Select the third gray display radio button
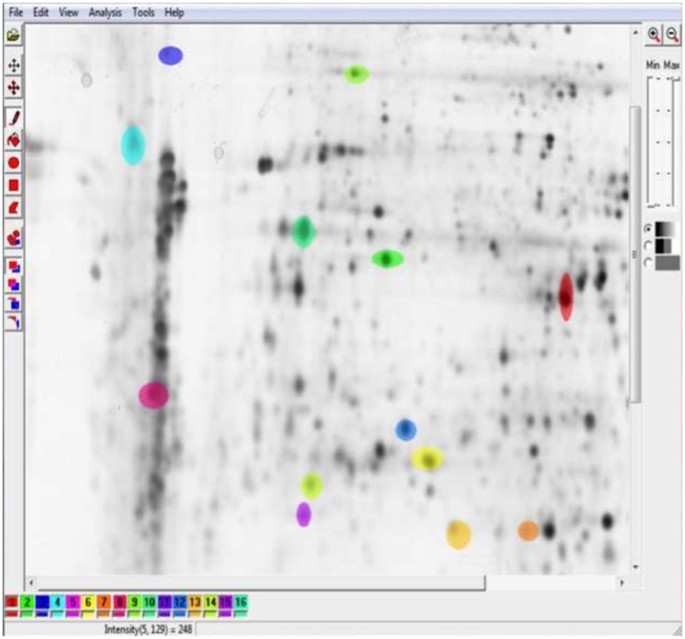Image resolution: width=685 pixels, height=639 pixels. pos(648,262)
